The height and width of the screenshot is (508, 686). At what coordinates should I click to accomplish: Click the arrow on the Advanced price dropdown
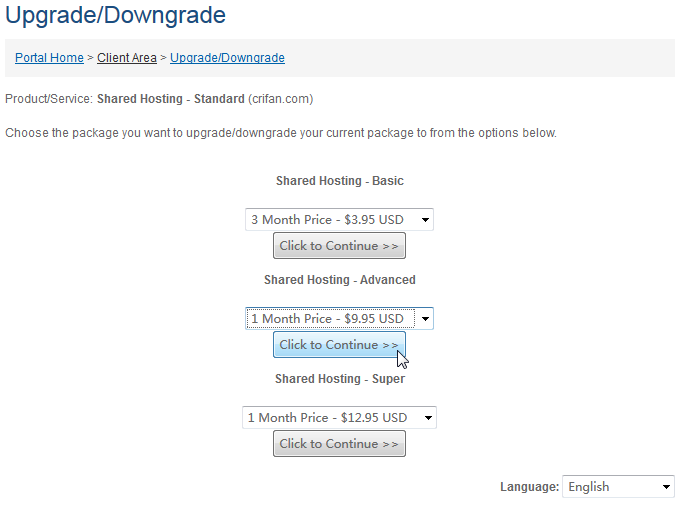point(425,319)
